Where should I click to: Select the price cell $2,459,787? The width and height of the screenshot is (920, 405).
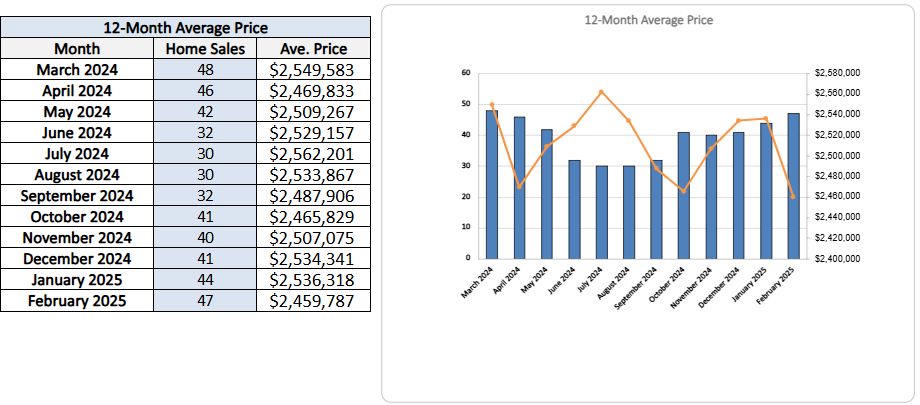[314, 301]
